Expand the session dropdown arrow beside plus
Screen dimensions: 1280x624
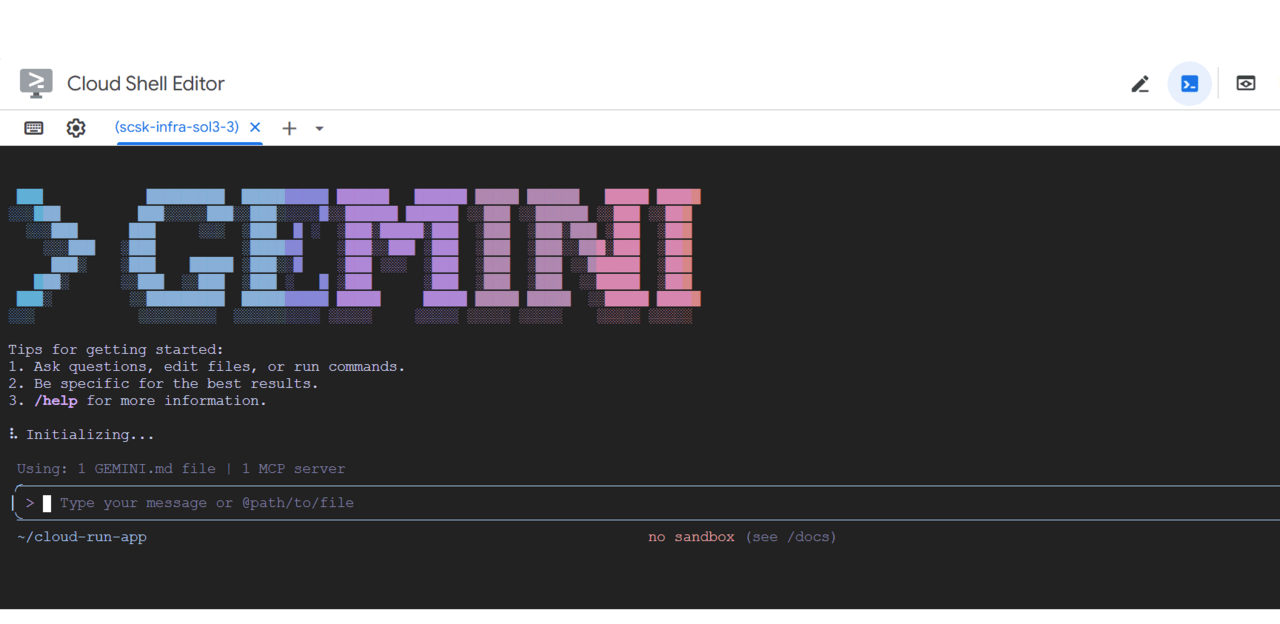[x=319, y=128]
